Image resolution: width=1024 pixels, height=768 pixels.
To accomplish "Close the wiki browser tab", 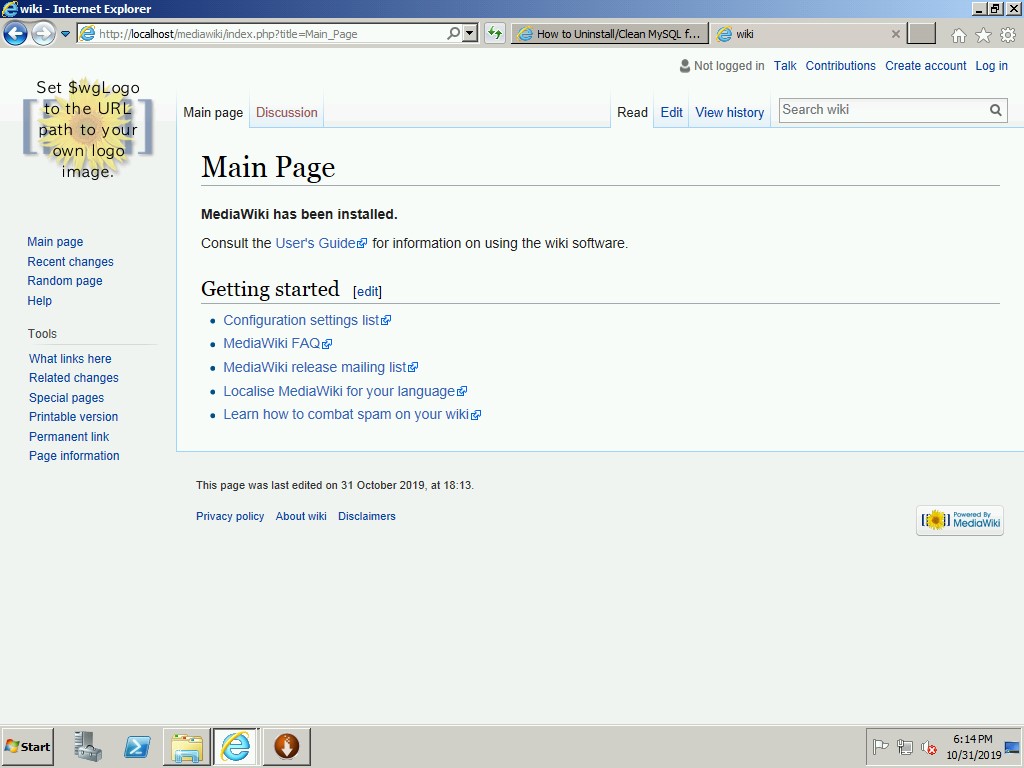I will [896, 34].
